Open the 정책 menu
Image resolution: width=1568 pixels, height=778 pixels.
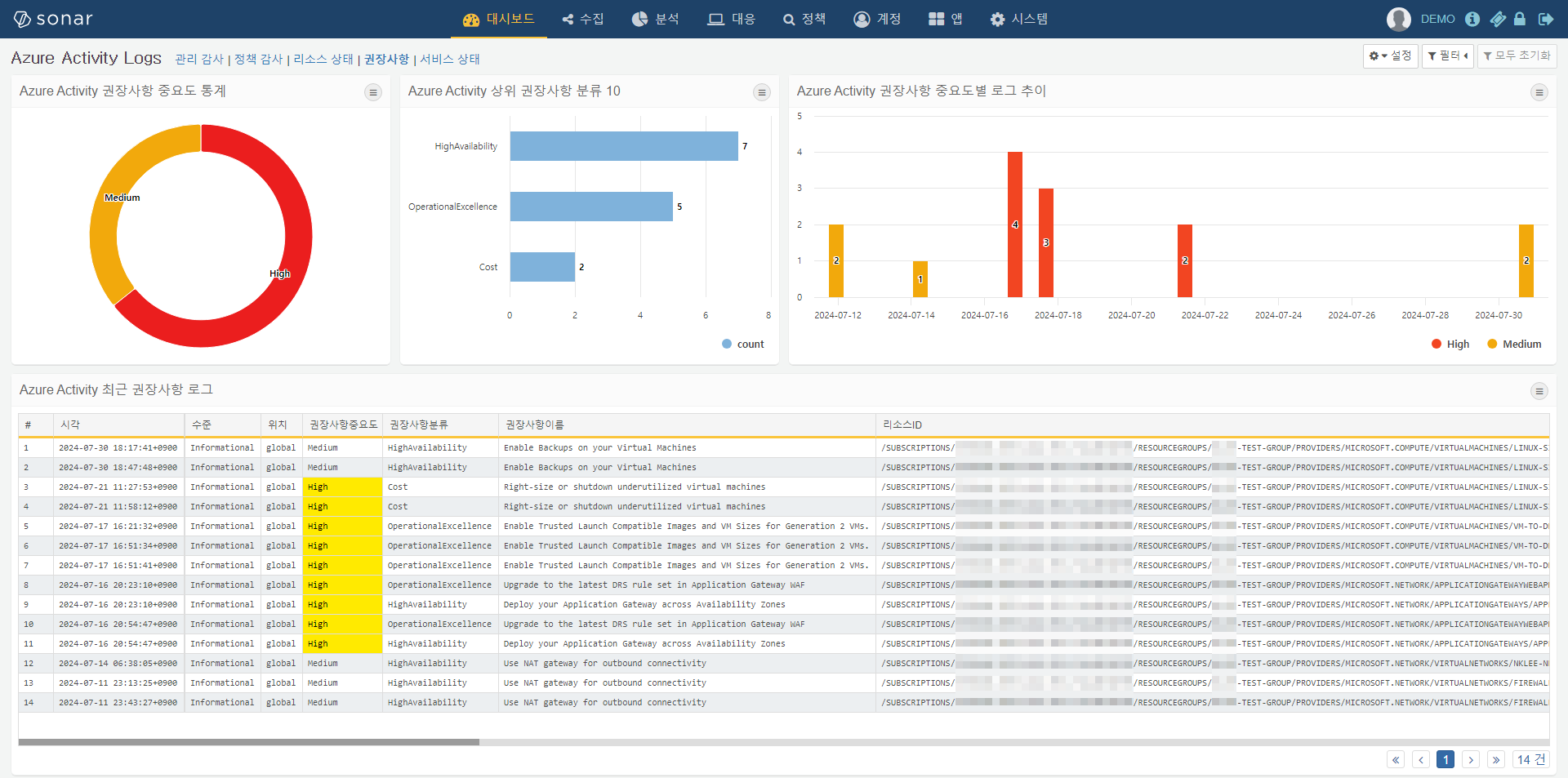[804, 19]
